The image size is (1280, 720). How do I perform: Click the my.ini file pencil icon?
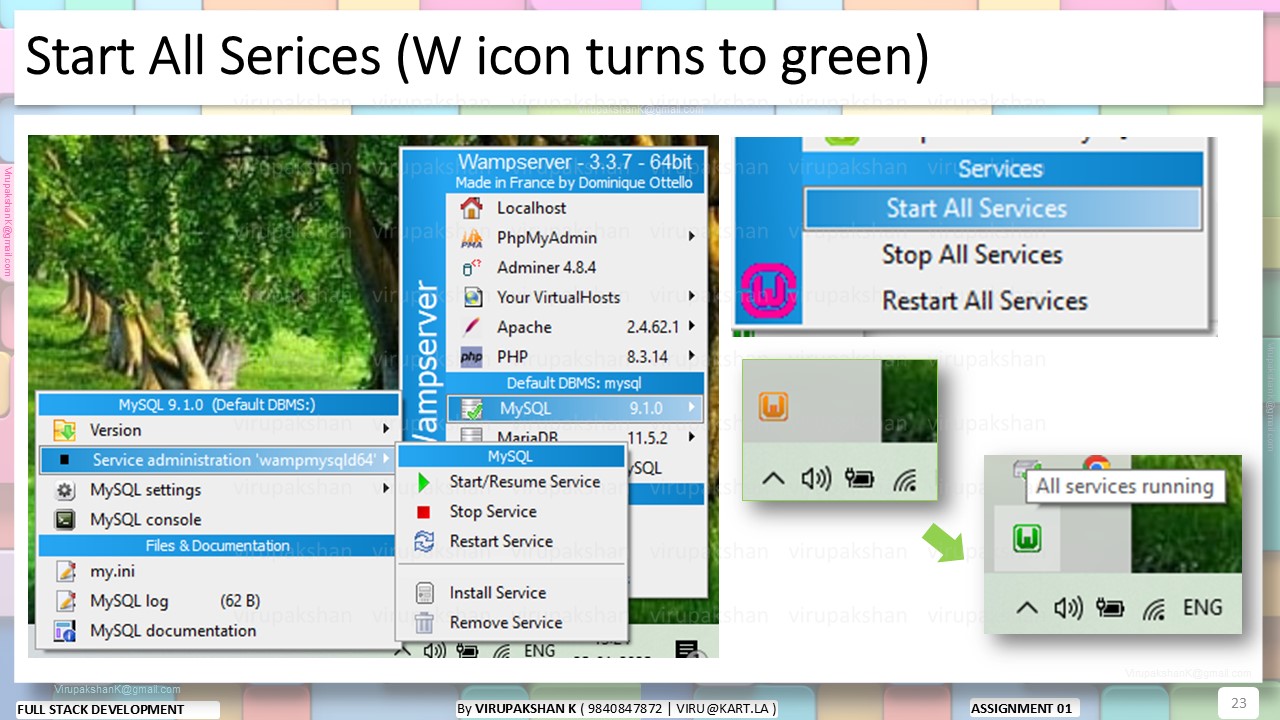[x=65, y=571]
